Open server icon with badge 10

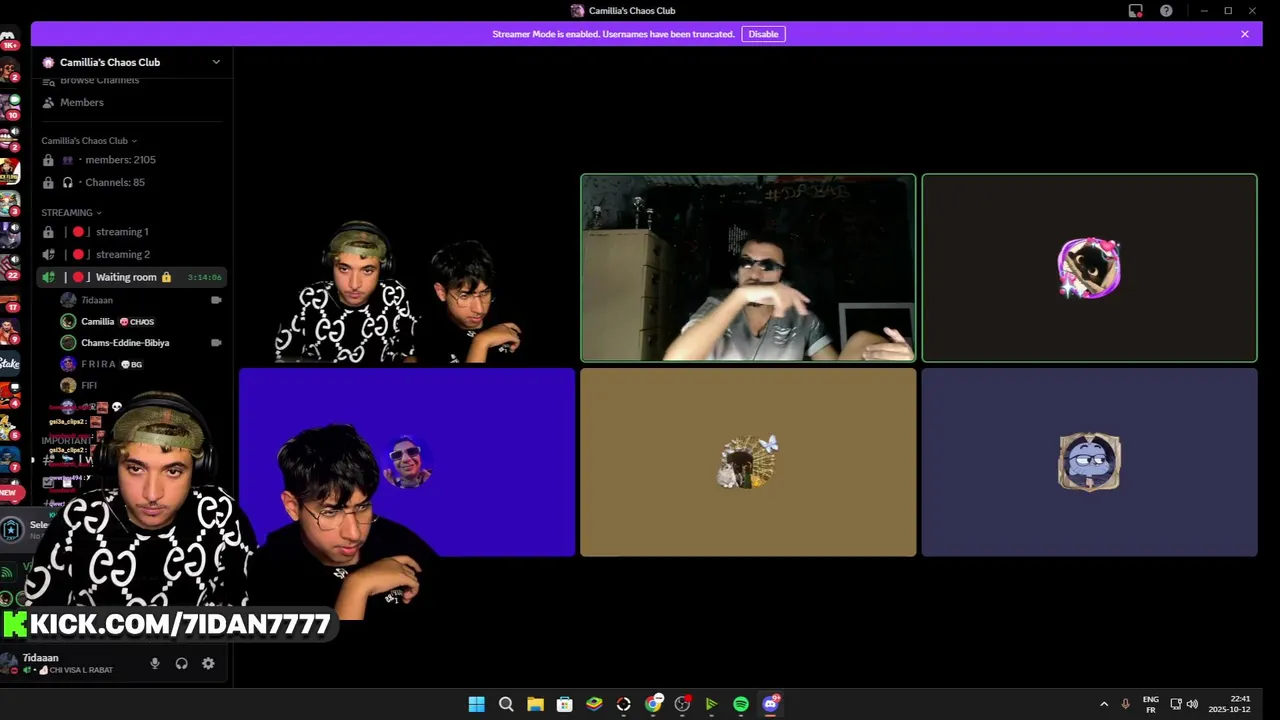click(9, 106)
